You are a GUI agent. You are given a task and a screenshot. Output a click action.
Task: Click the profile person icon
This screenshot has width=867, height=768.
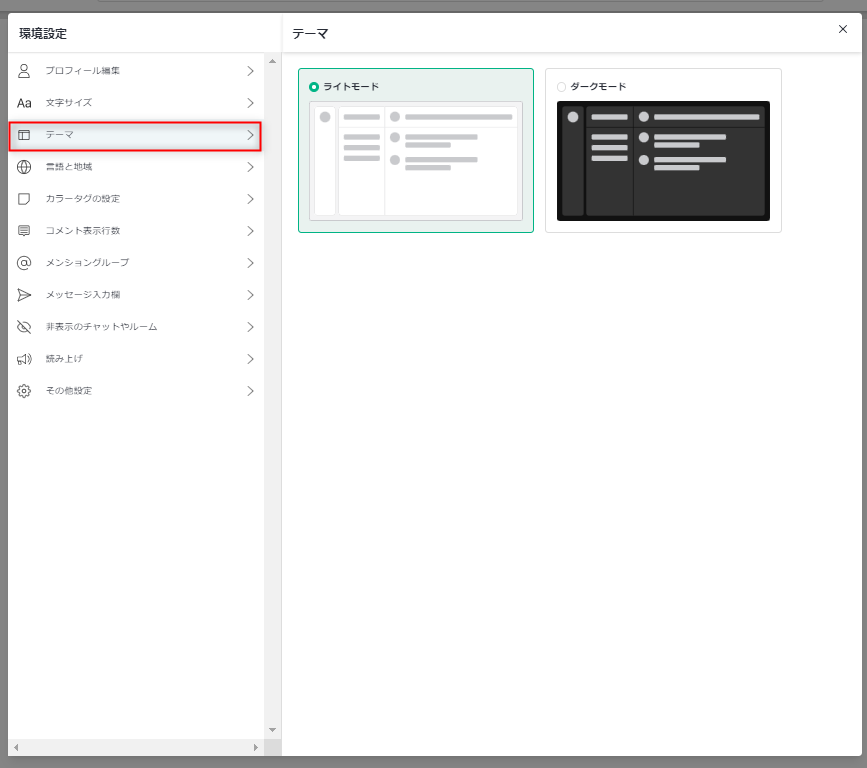click(24, 71)
